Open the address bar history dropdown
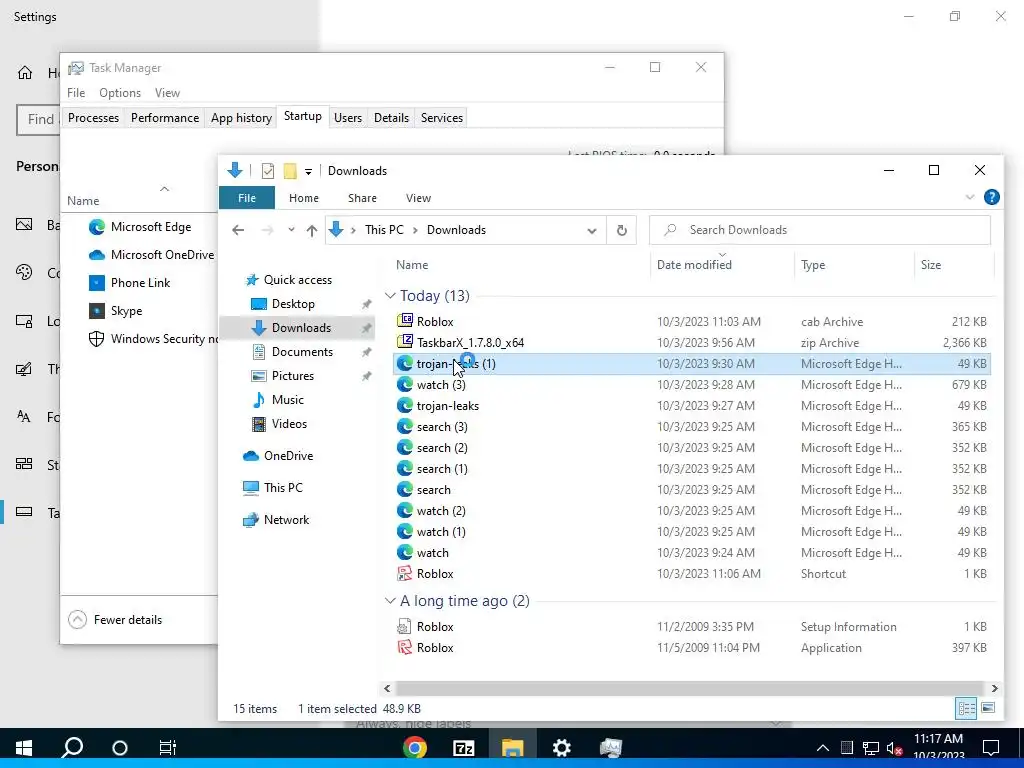 click(x=592, y=230)
